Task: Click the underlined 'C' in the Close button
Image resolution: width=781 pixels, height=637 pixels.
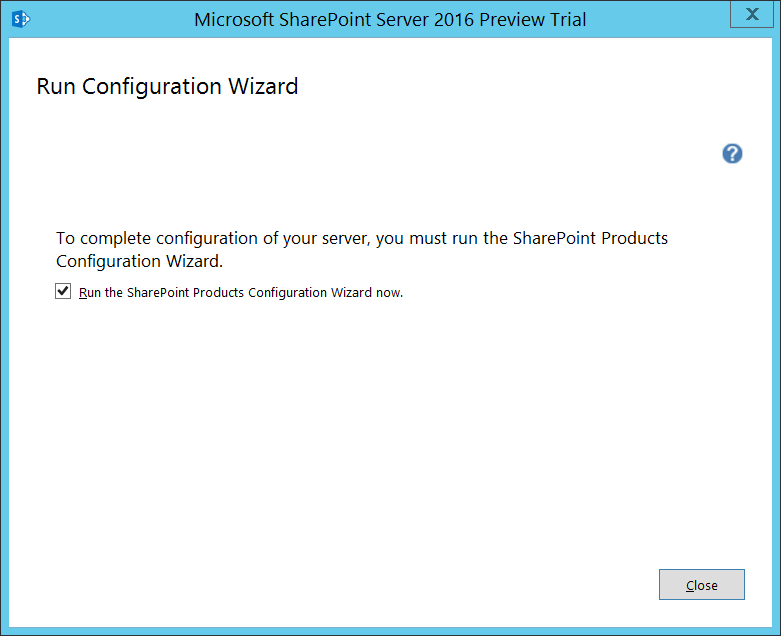Action: pos(689,586)
